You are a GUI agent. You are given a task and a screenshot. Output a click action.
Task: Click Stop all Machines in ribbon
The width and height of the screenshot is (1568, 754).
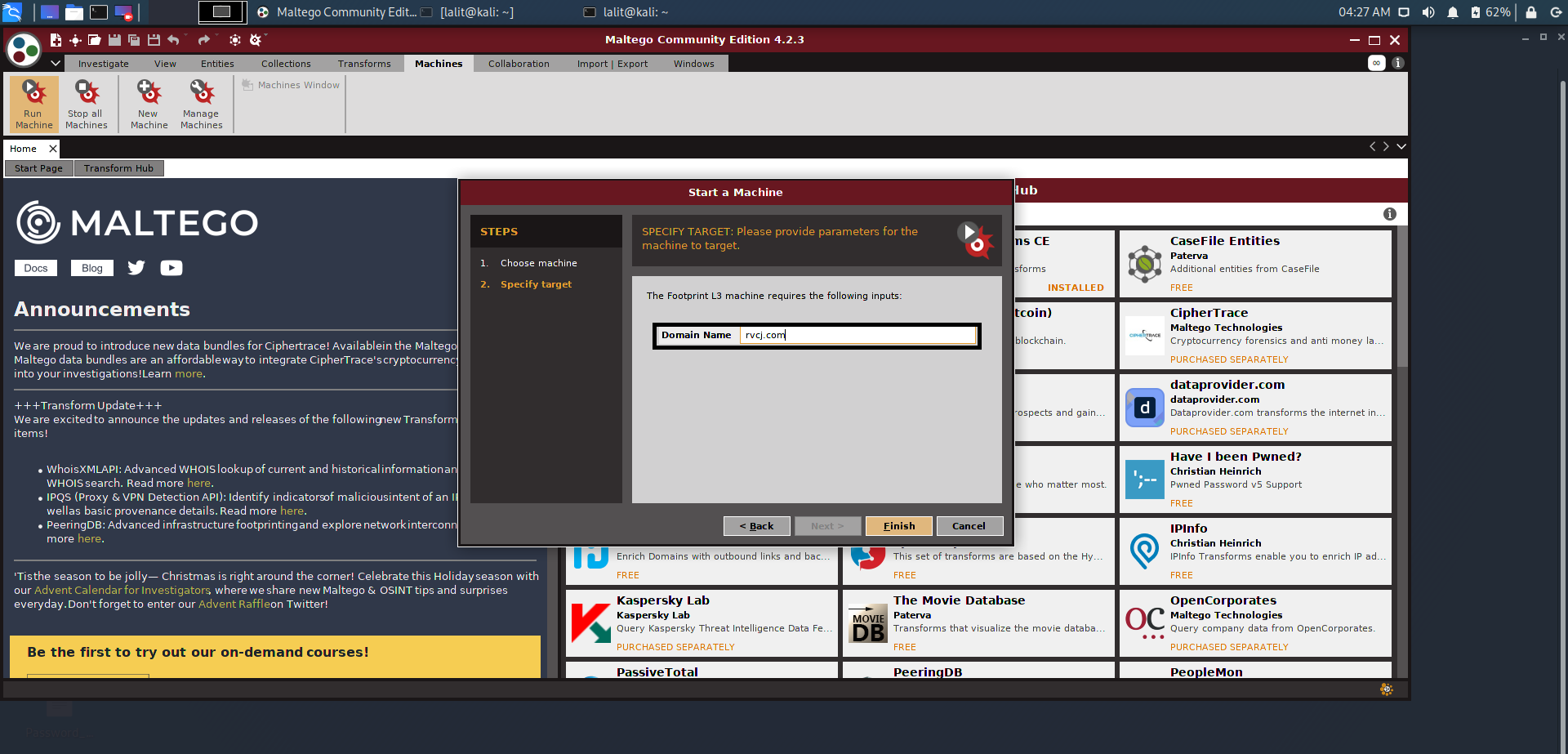[x=87, y=104]
